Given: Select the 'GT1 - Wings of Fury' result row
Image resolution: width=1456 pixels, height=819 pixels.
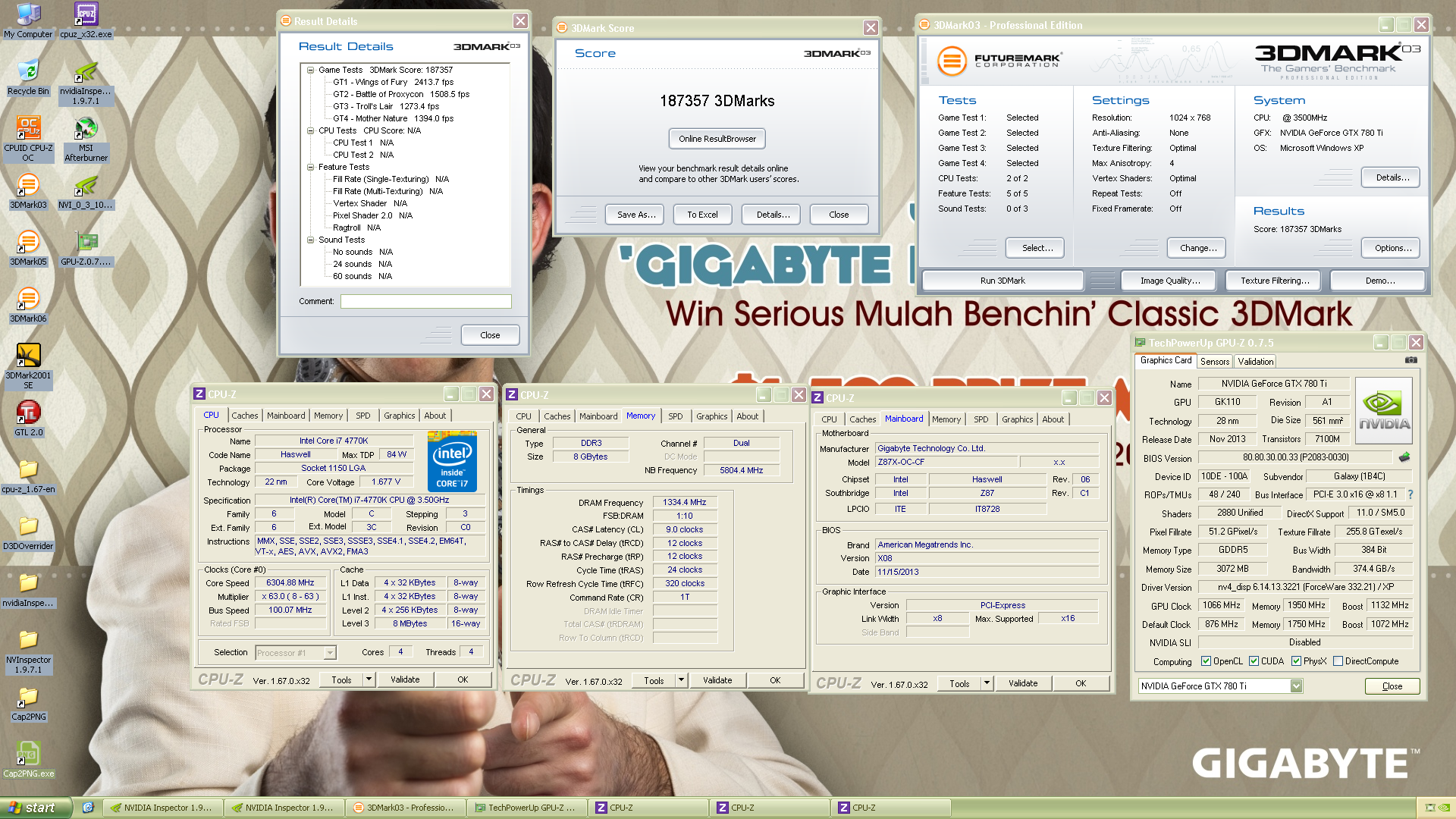Looking at the screenshot, I should click(x=393, y=82).
